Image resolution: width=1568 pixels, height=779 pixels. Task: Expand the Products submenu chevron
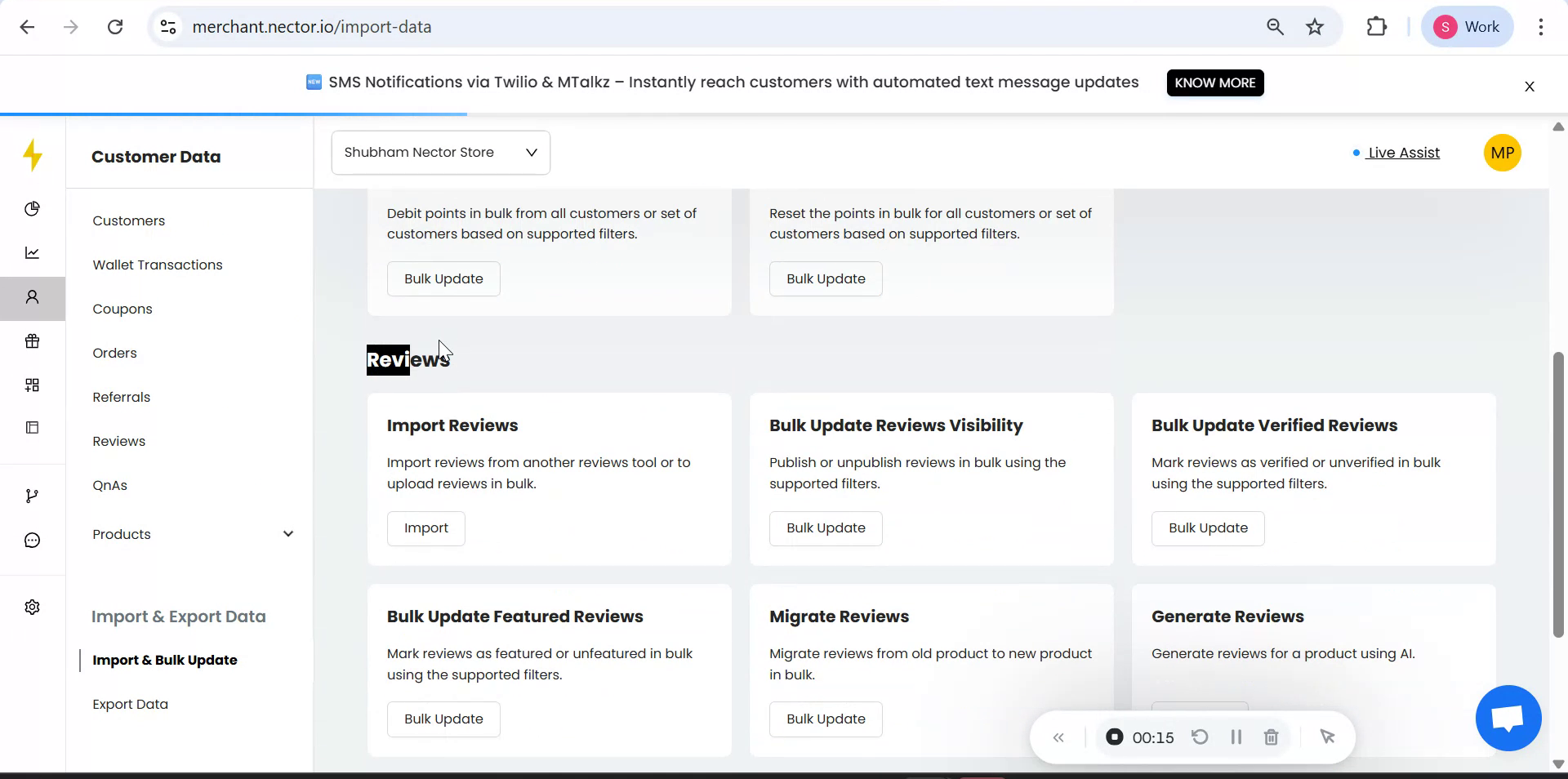288,534
